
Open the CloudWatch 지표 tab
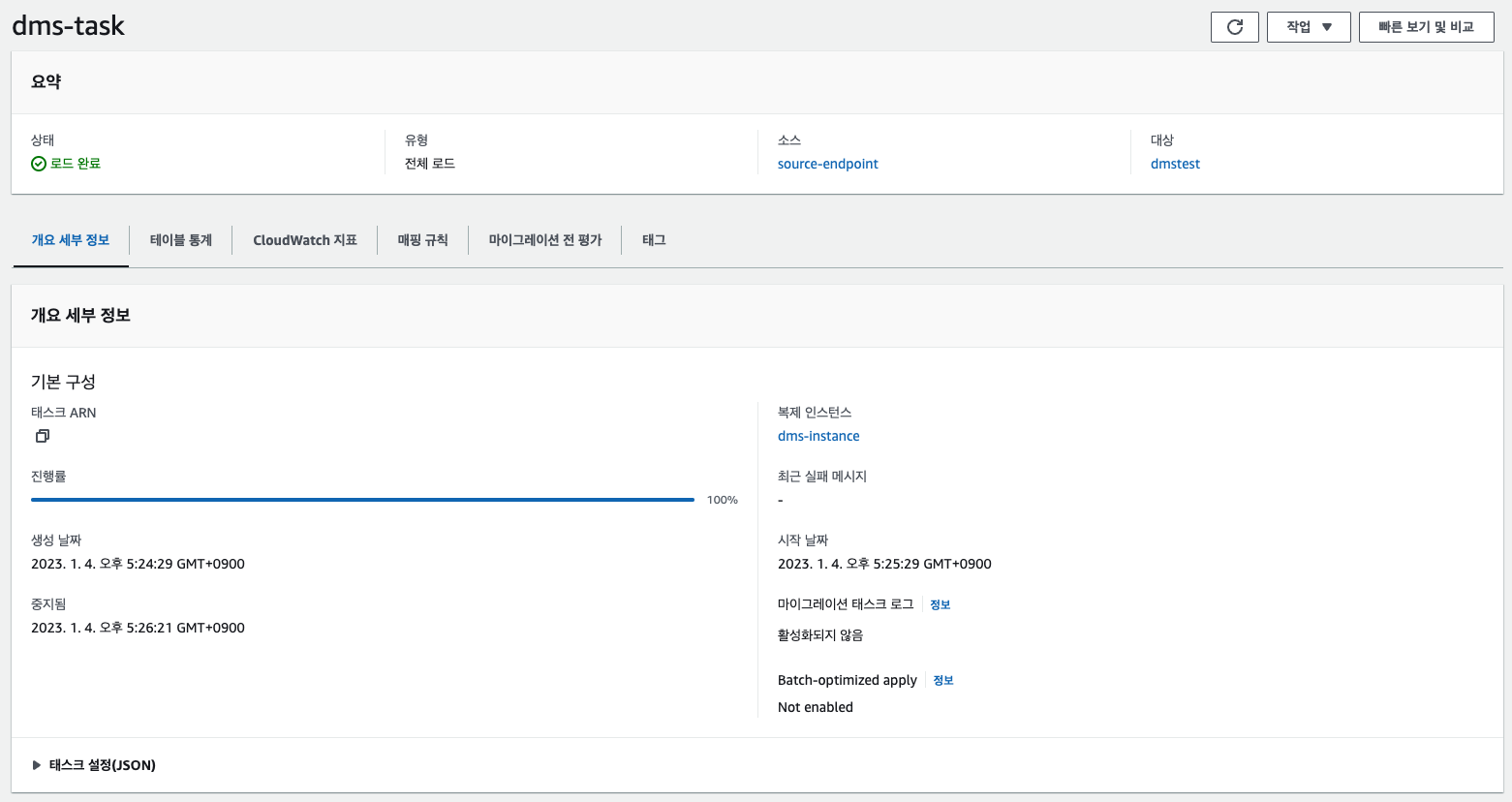pos(305,240)
